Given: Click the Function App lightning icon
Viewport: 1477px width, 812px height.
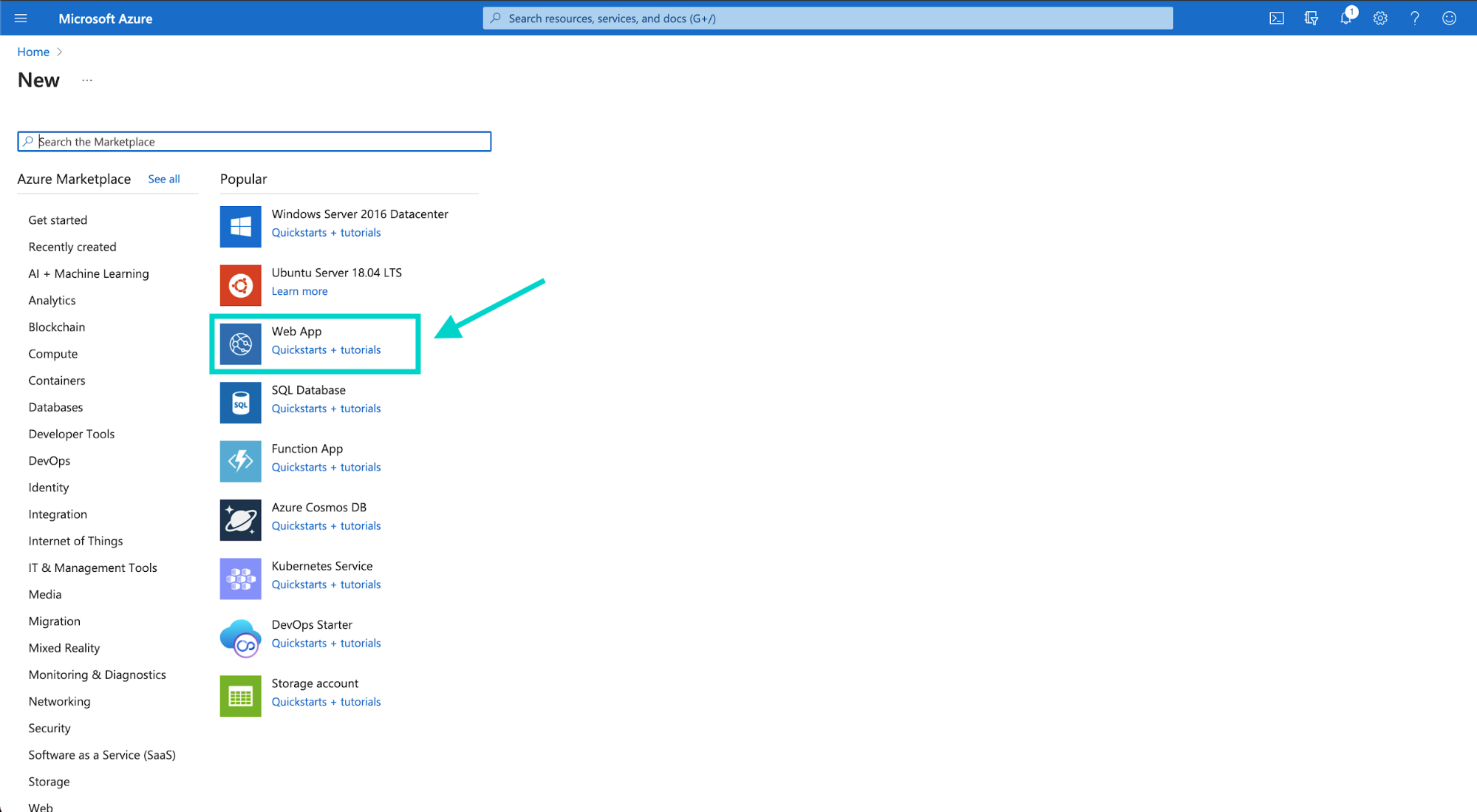Looking at the screenshot, I should (240, 461).
